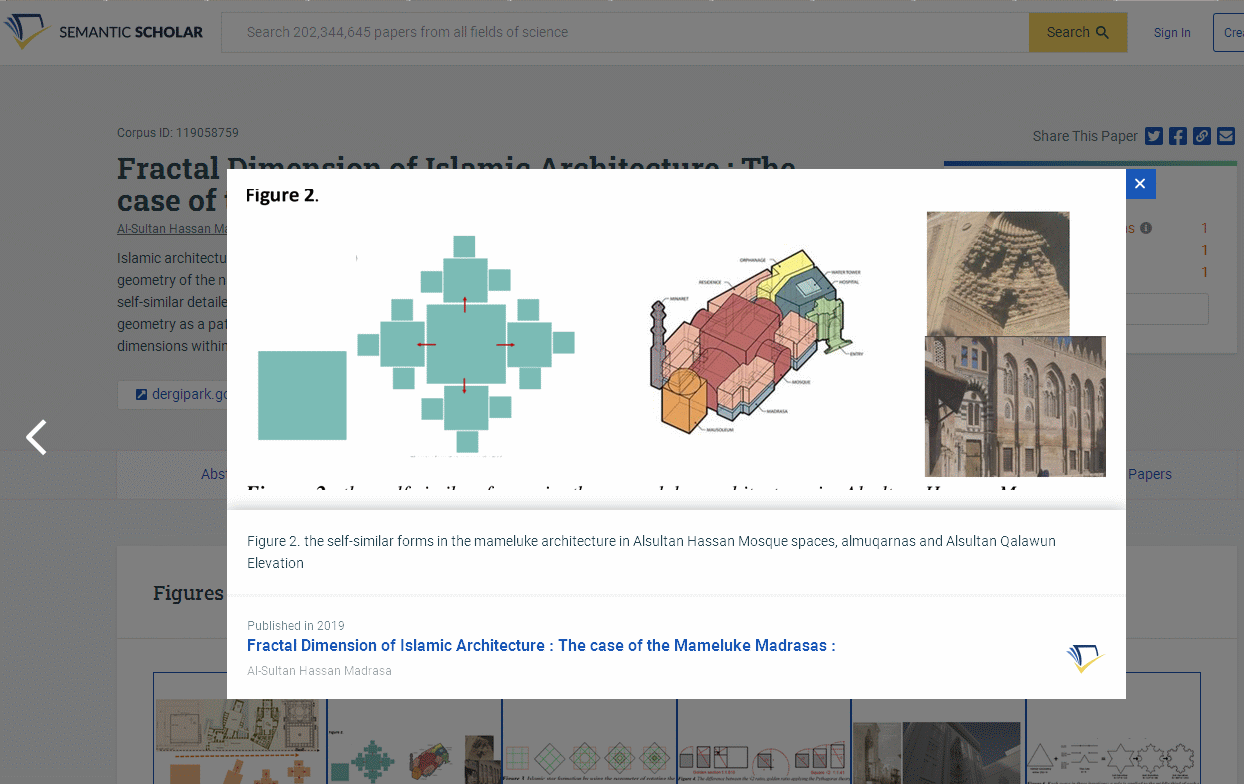The height and width of the screenshot is (784, 1244).
Task: Click 'Al-Sultan Hassan Madrasa' subtitle in modal
Action: (319, 671)
